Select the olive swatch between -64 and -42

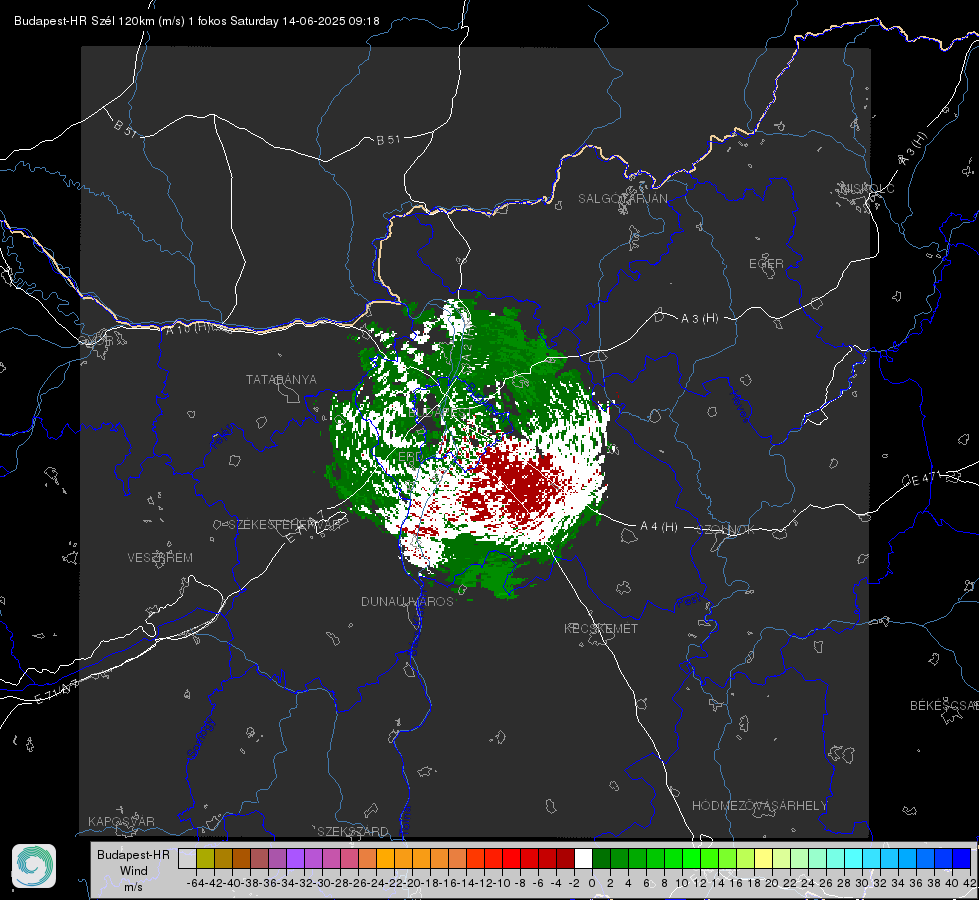pyautogui.click(x=205, y=858)
